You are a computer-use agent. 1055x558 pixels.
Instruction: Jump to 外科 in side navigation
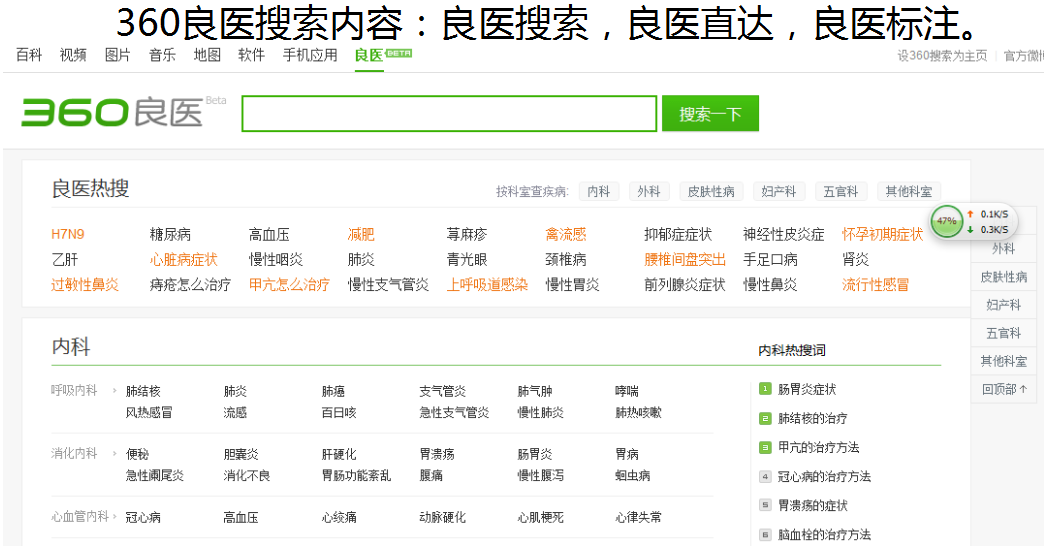click(1003, 248)
